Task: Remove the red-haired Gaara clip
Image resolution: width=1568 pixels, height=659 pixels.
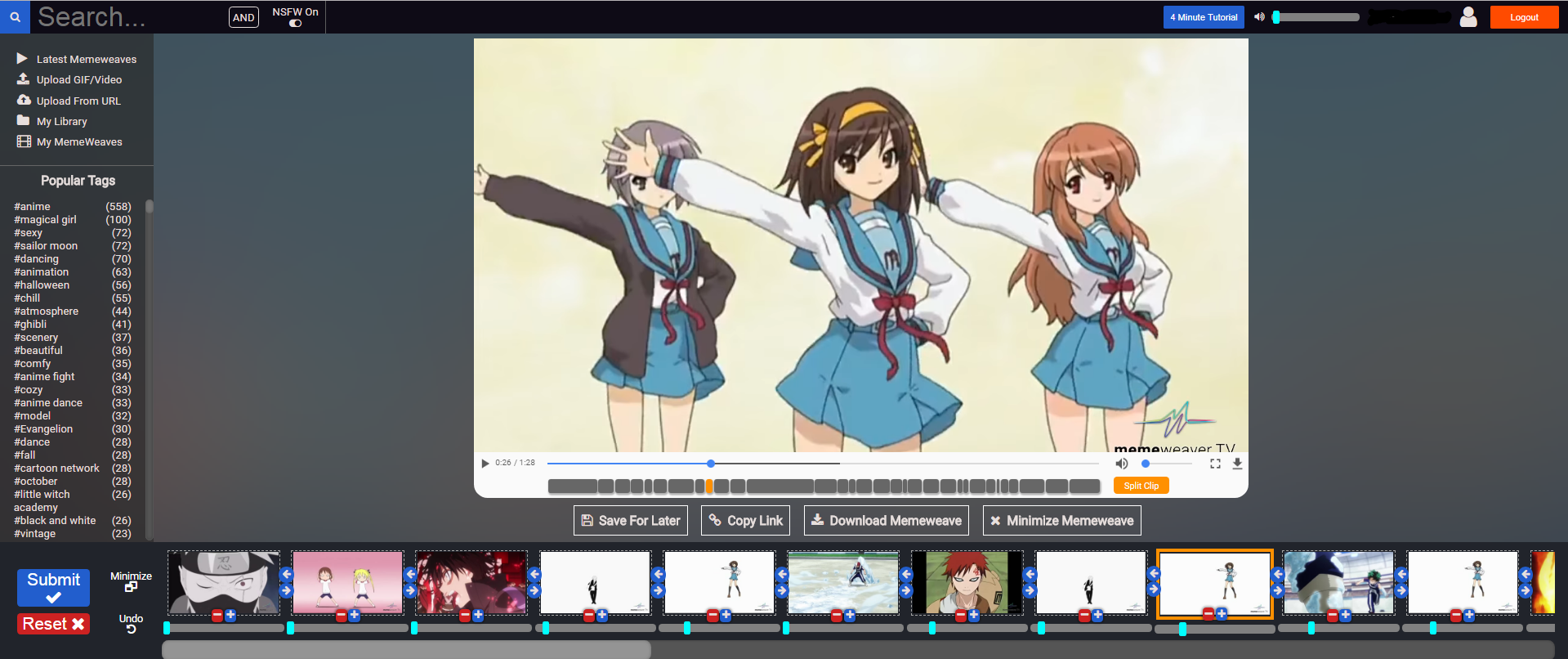Action: 961,615
